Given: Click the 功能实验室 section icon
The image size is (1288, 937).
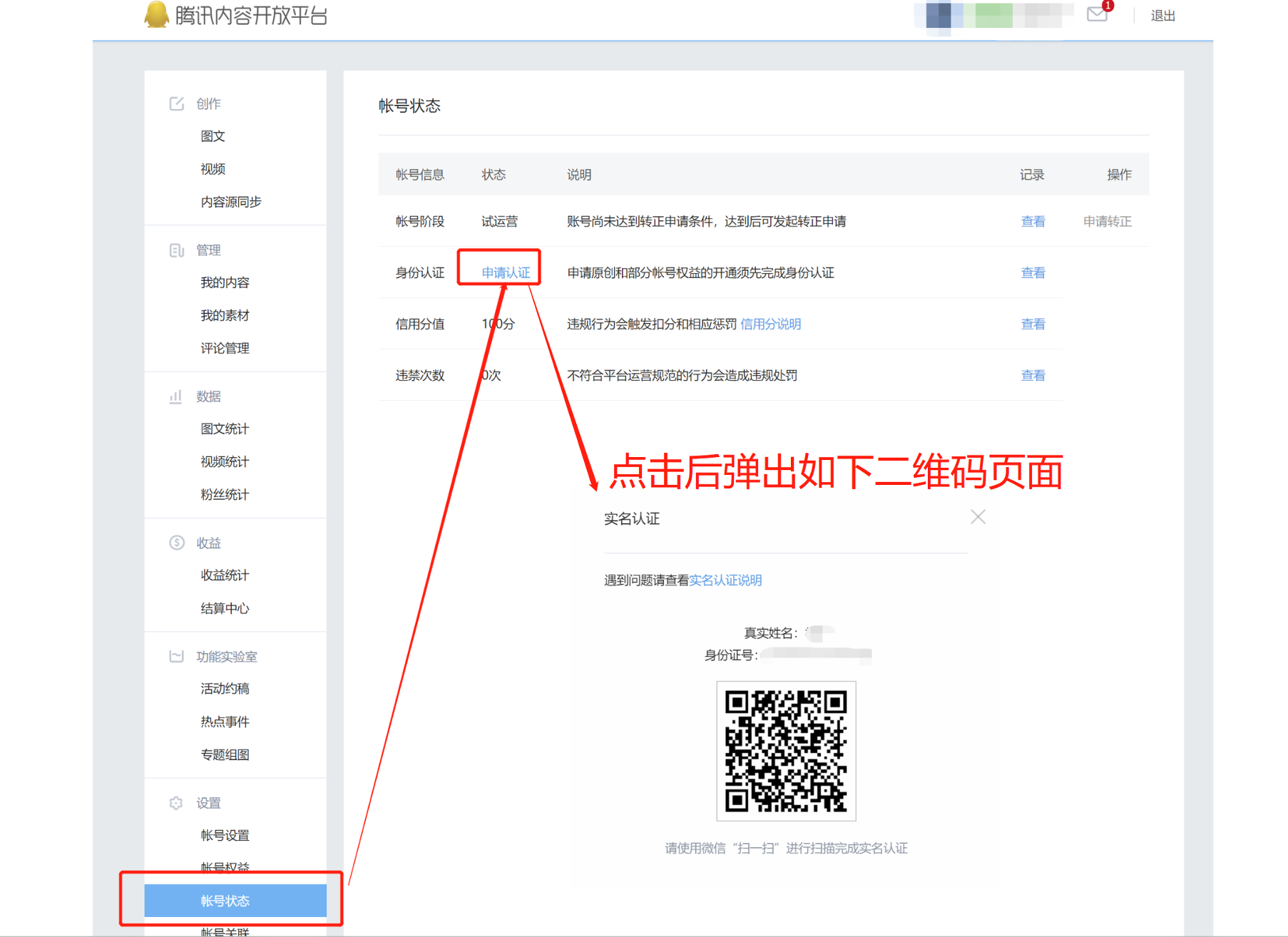Looking at the screenshot, I should pyautogui.click(x=177, y=656).
